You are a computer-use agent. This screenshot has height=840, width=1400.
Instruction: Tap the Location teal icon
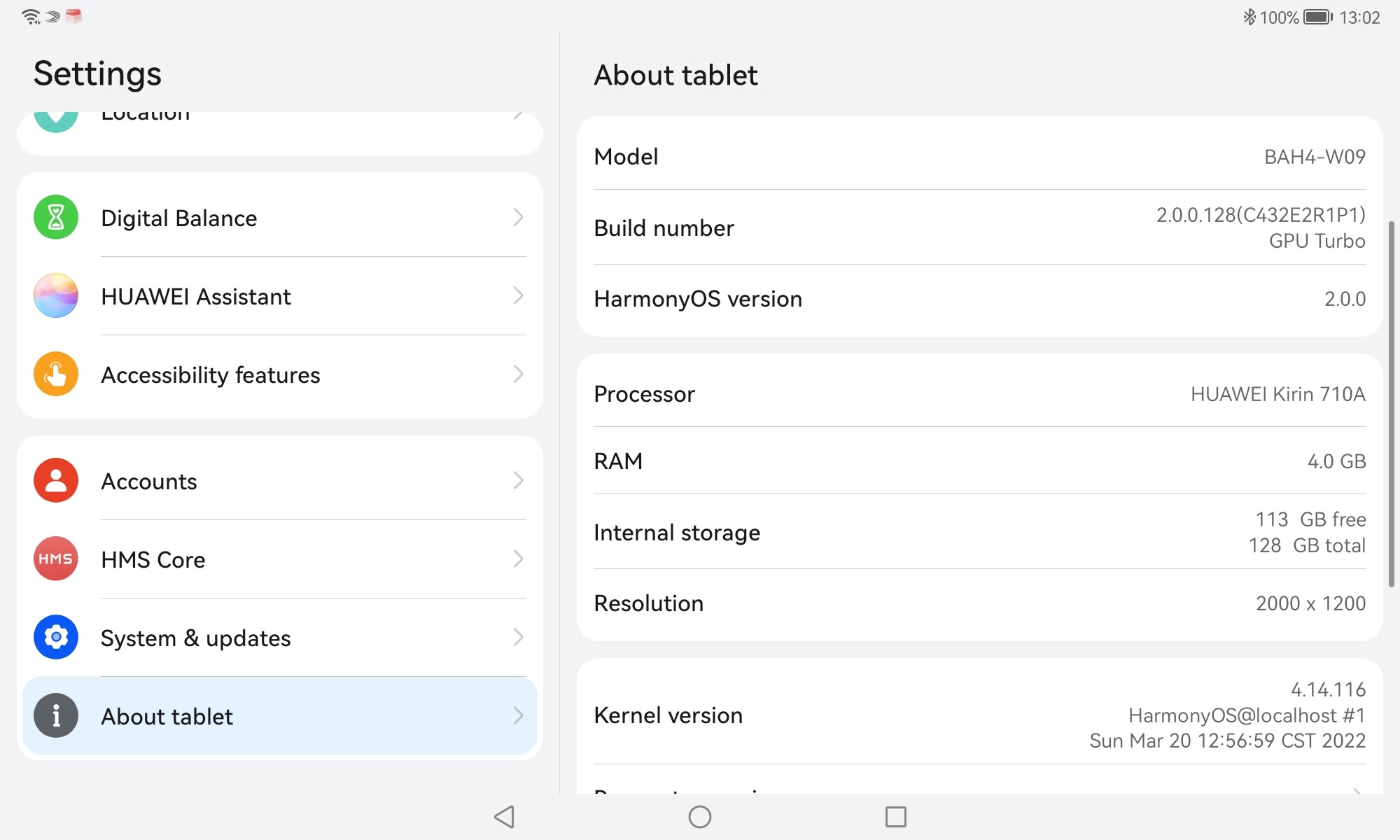pos(56,122)
